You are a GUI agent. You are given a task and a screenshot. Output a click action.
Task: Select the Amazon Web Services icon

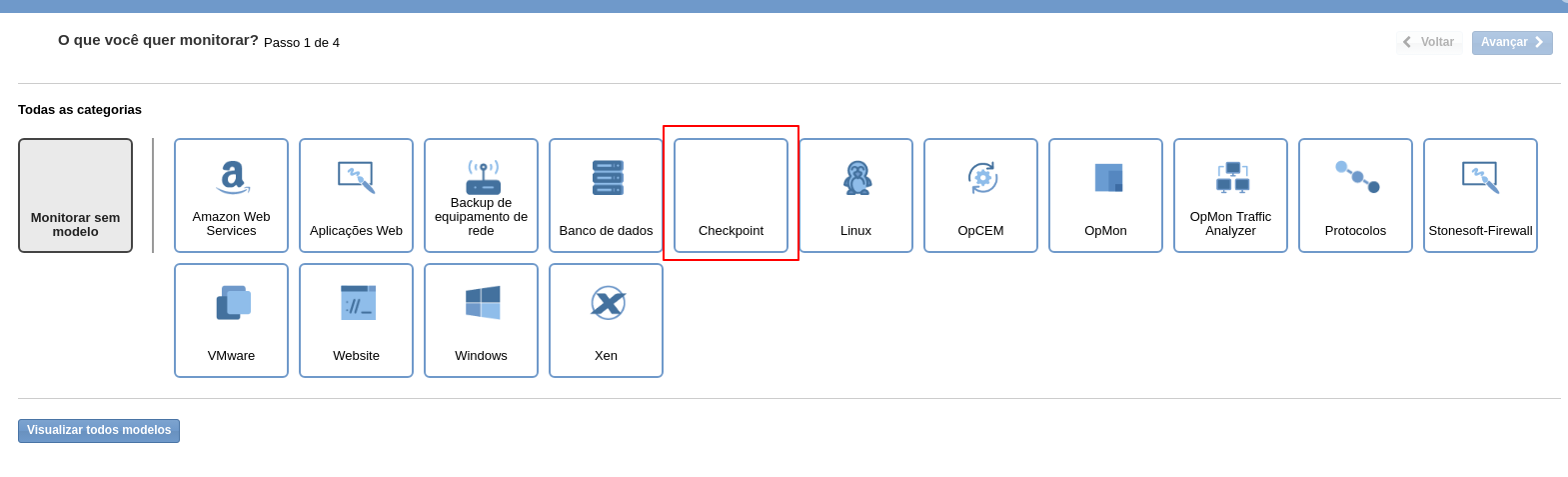[x=232, y=177]
